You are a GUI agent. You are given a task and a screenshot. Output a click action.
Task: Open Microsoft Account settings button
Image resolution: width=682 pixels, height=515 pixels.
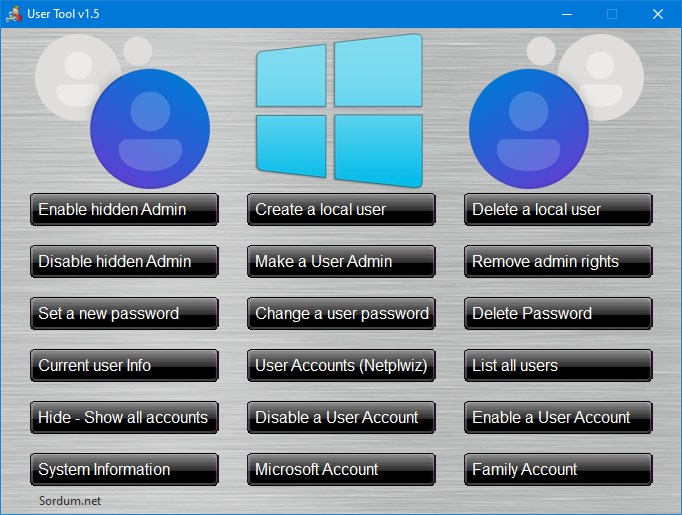click(x=341, y=469)
